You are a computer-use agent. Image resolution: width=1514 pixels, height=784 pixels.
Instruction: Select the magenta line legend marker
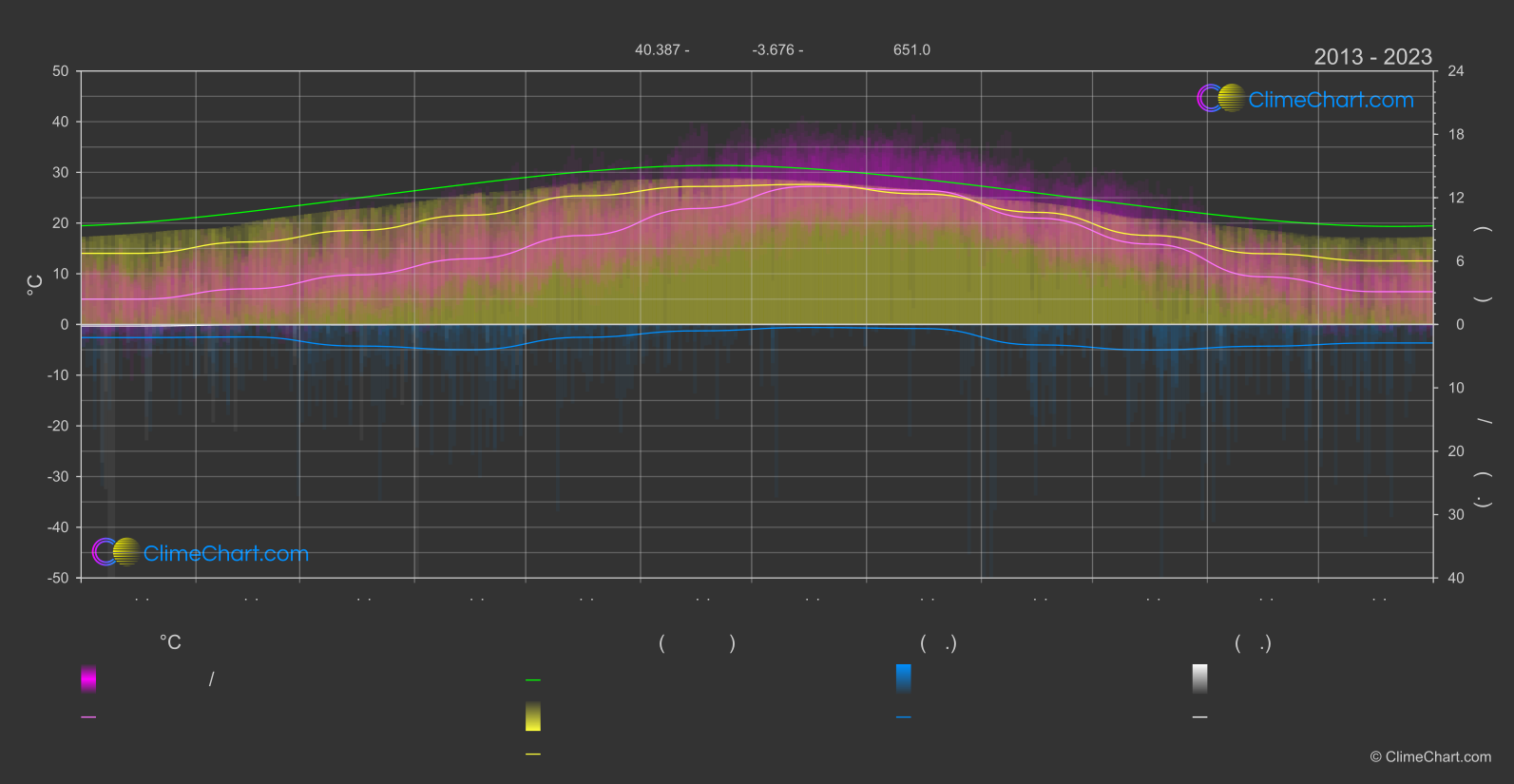(x=88, y=717)
